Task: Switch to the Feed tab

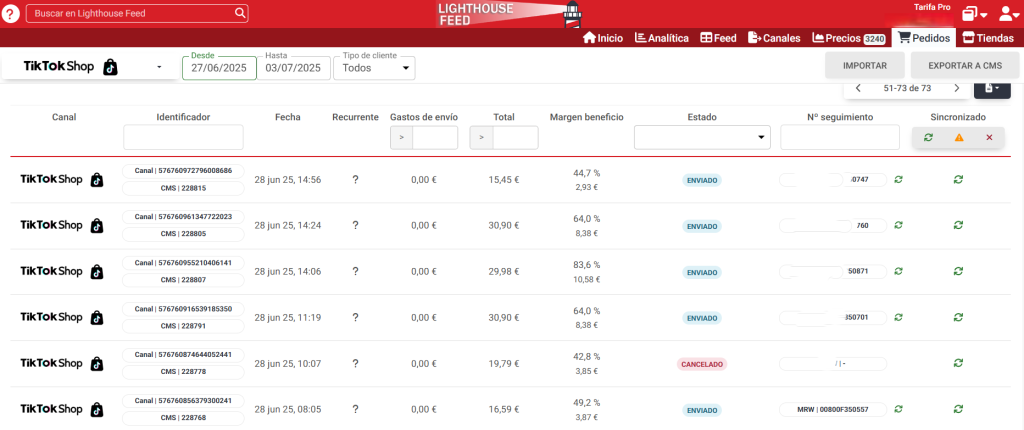Action: coord(718,38)
